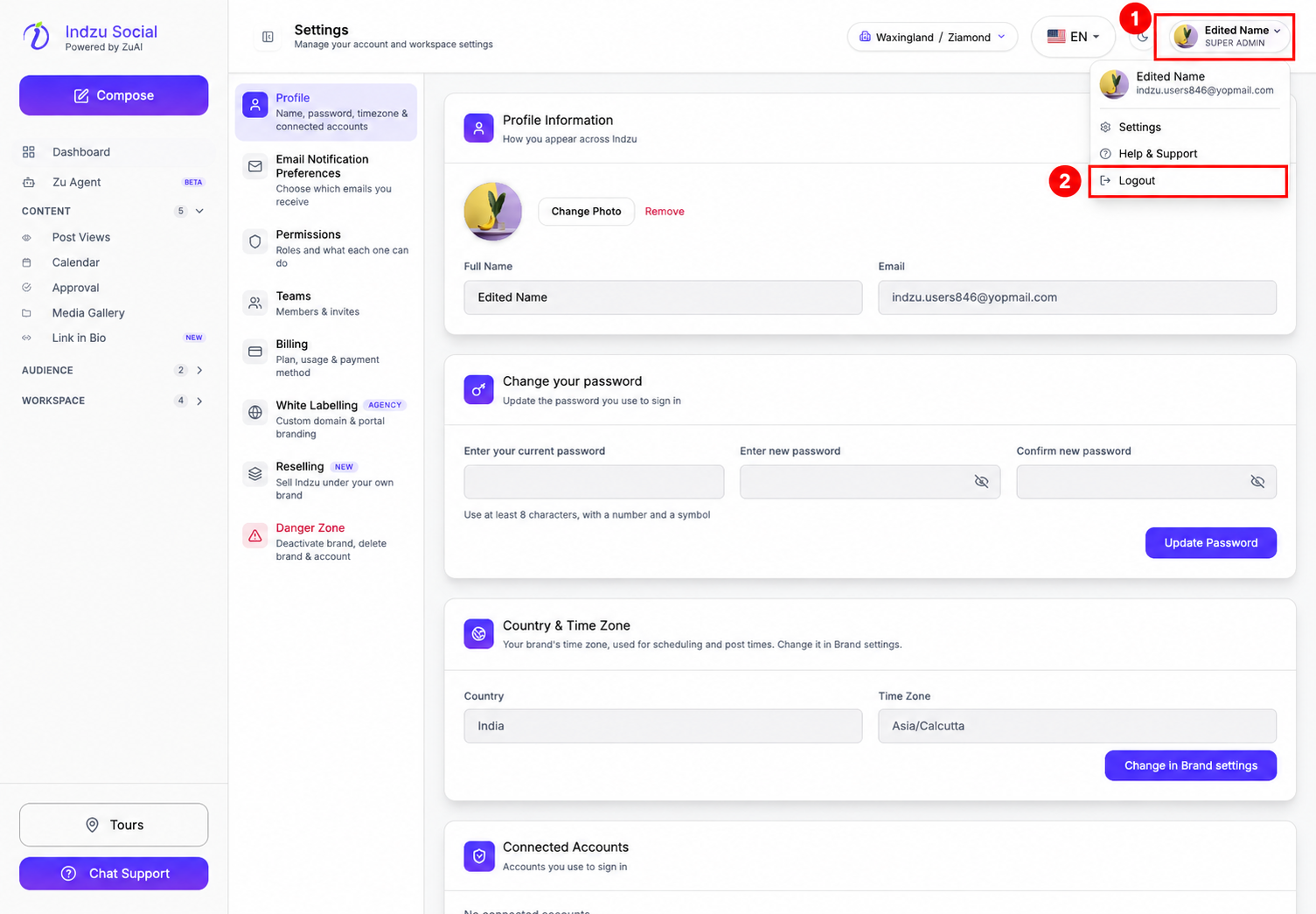Click the Media Gallery folder icon
Image resolution: width=1316 pixels, height=914 pixels.
coord(26,313)
